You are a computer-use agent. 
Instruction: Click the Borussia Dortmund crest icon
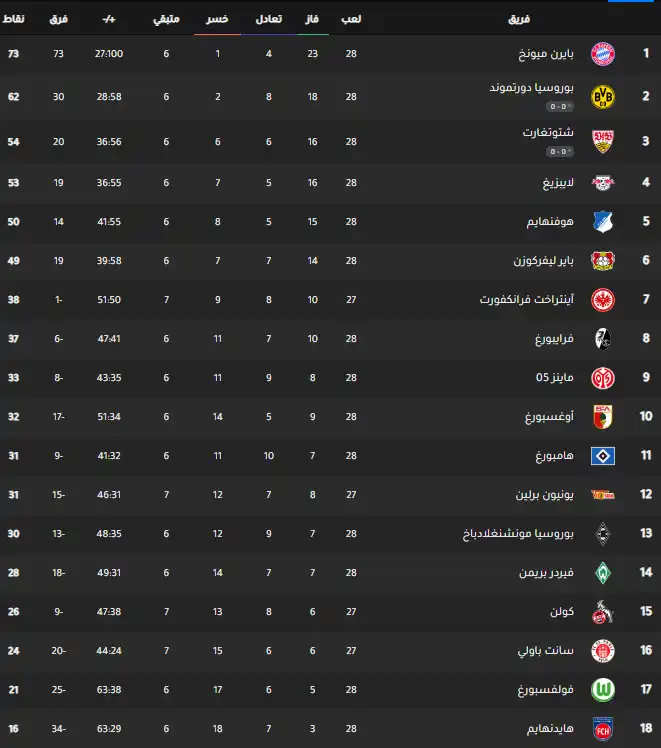[x=603, y=96]
